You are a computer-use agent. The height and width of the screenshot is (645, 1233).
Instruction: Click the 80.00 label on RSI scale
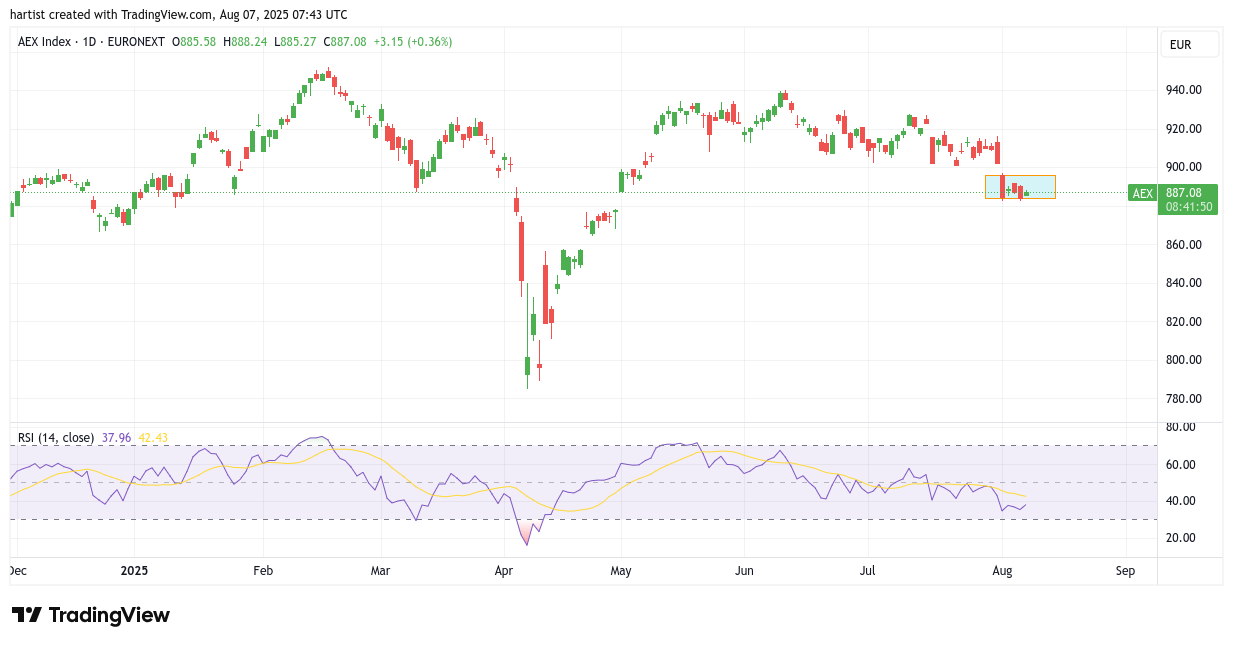tap(1181, 427)
